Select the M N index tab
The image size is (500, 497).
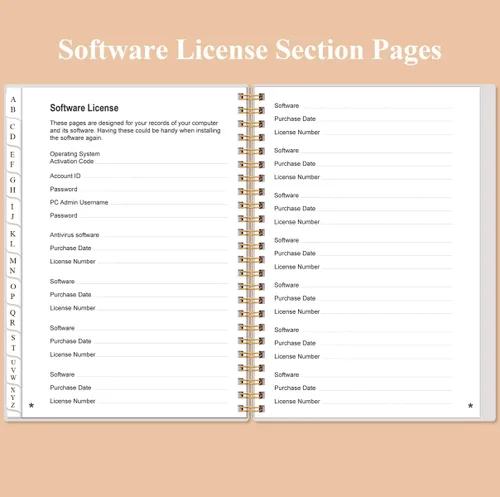pos(13,265)
